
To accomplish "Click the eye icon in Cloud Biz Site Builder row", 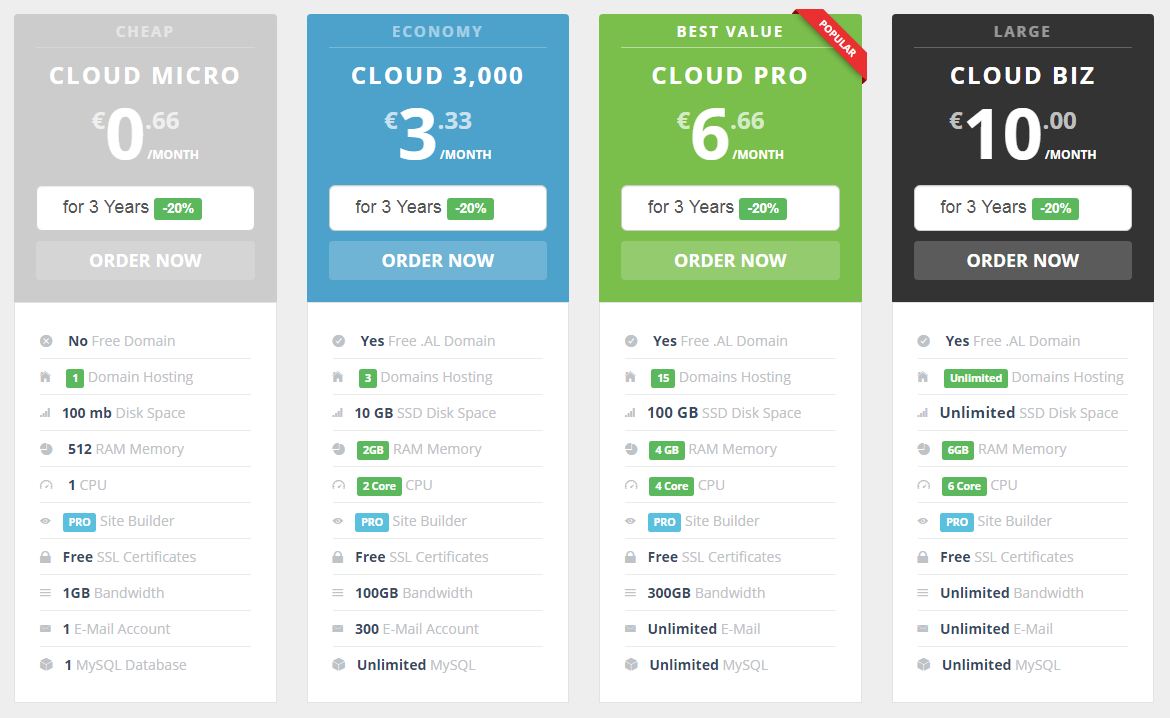I will click(923, 521).
